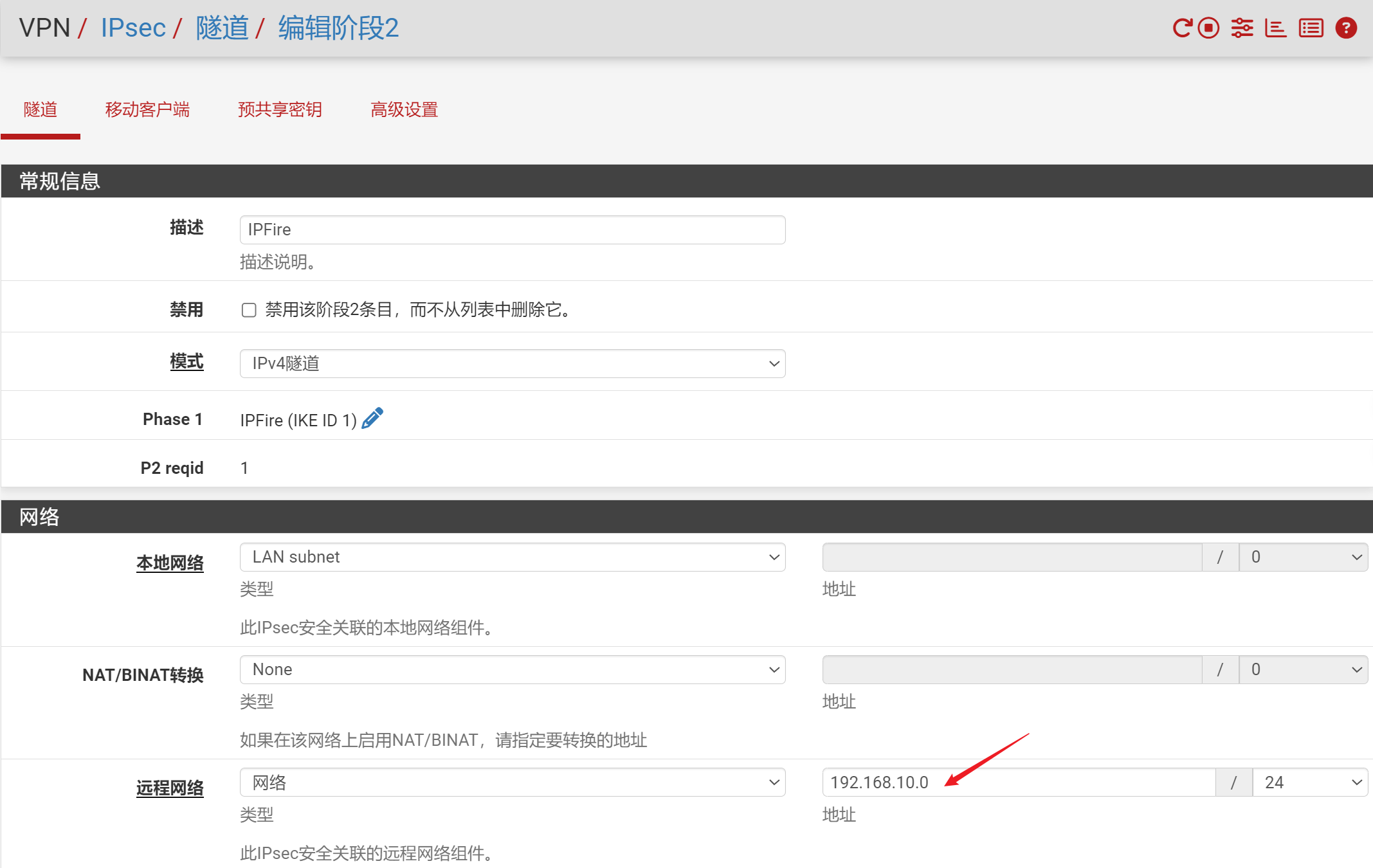The width and height of the screenshot is (1373, 868).
Task: Open the 高级设置 tab
Action: pos(404,110)
